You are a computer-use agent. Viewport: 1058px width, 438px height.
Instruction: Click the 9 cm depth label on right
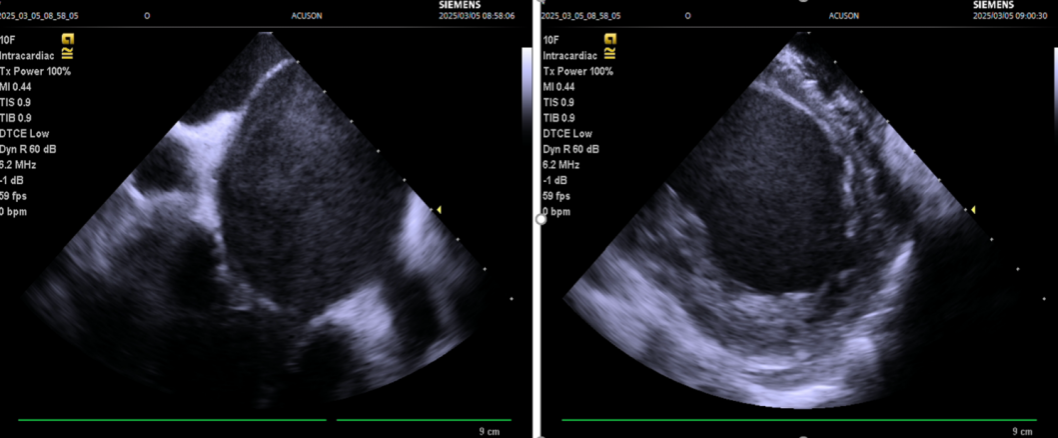[1022, 431]
